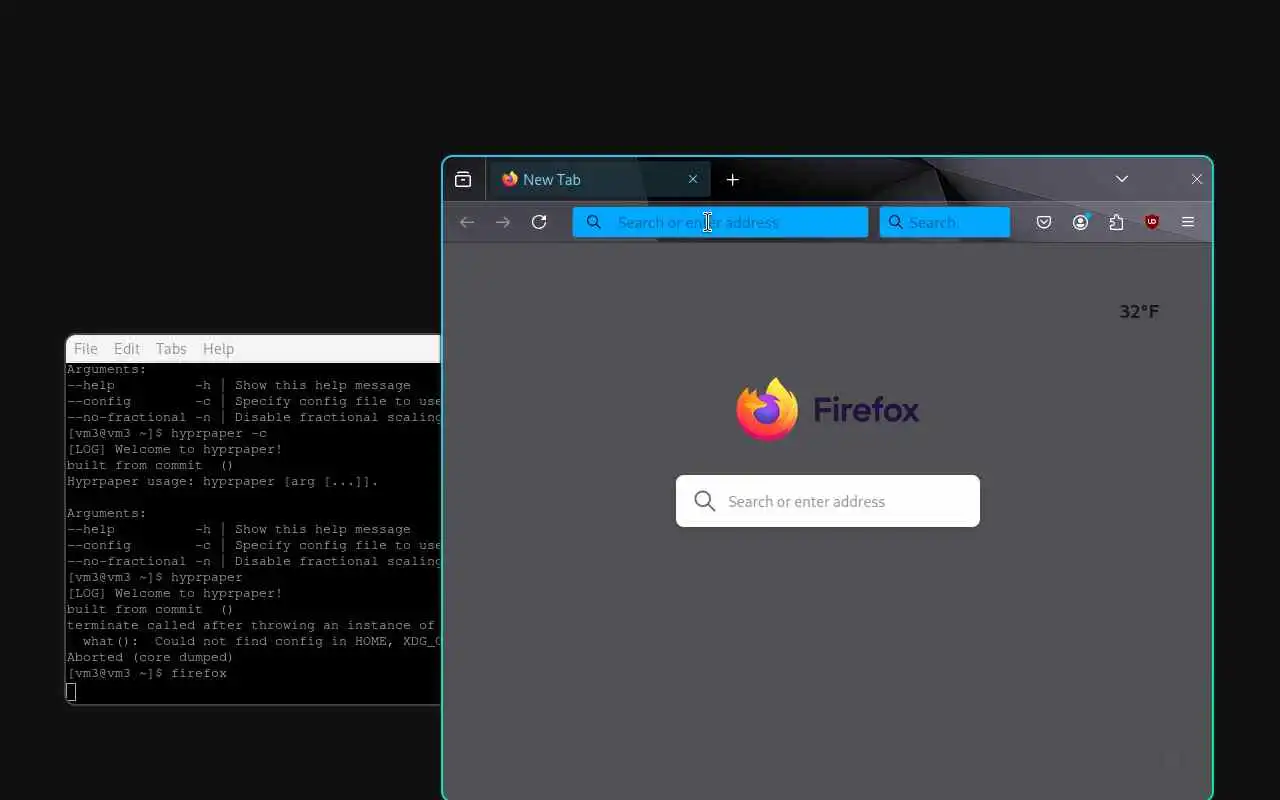Open the terminal File menu
This screenshot has width=1280, height=800.
[x=86, y=348]
